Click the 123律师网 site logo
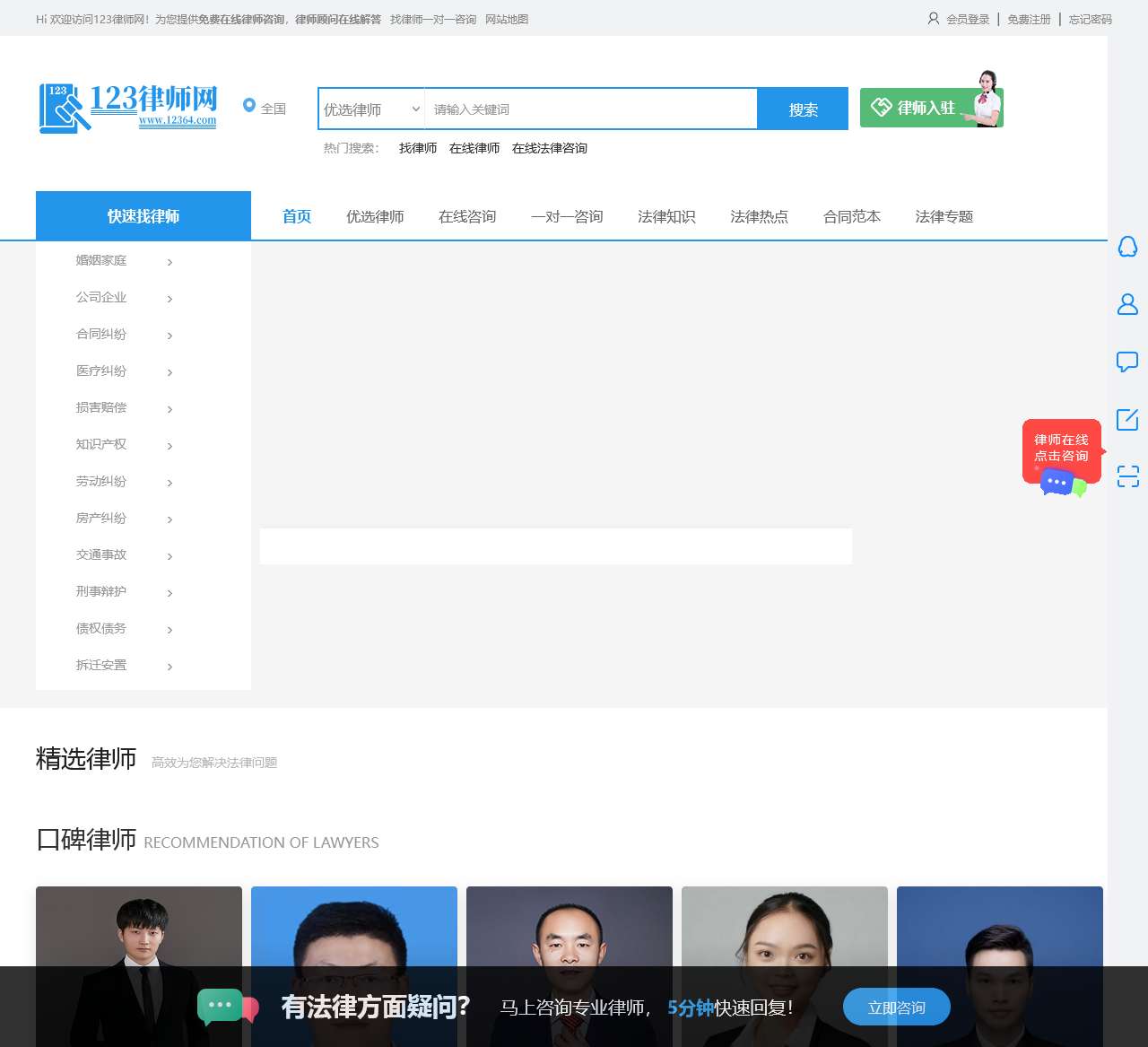 click(128, 108)
